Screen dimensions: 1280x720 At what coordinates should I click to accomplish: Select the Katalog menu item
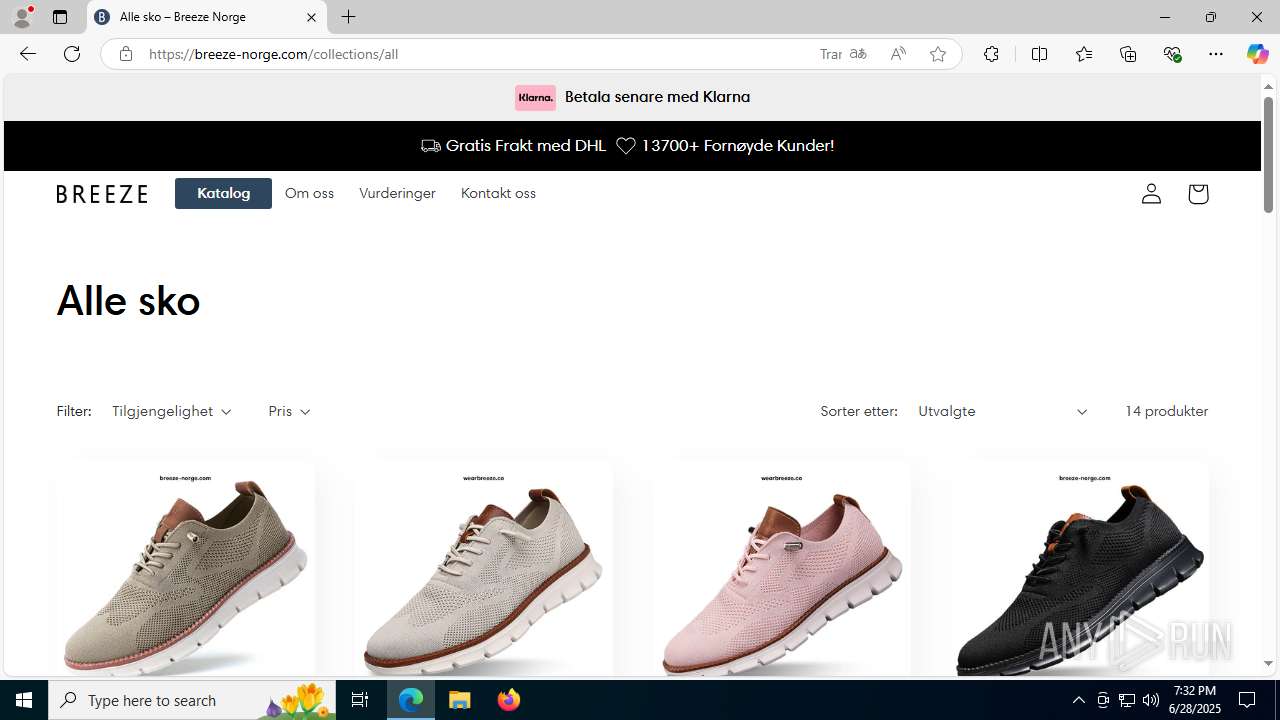[x=223, y=193]
